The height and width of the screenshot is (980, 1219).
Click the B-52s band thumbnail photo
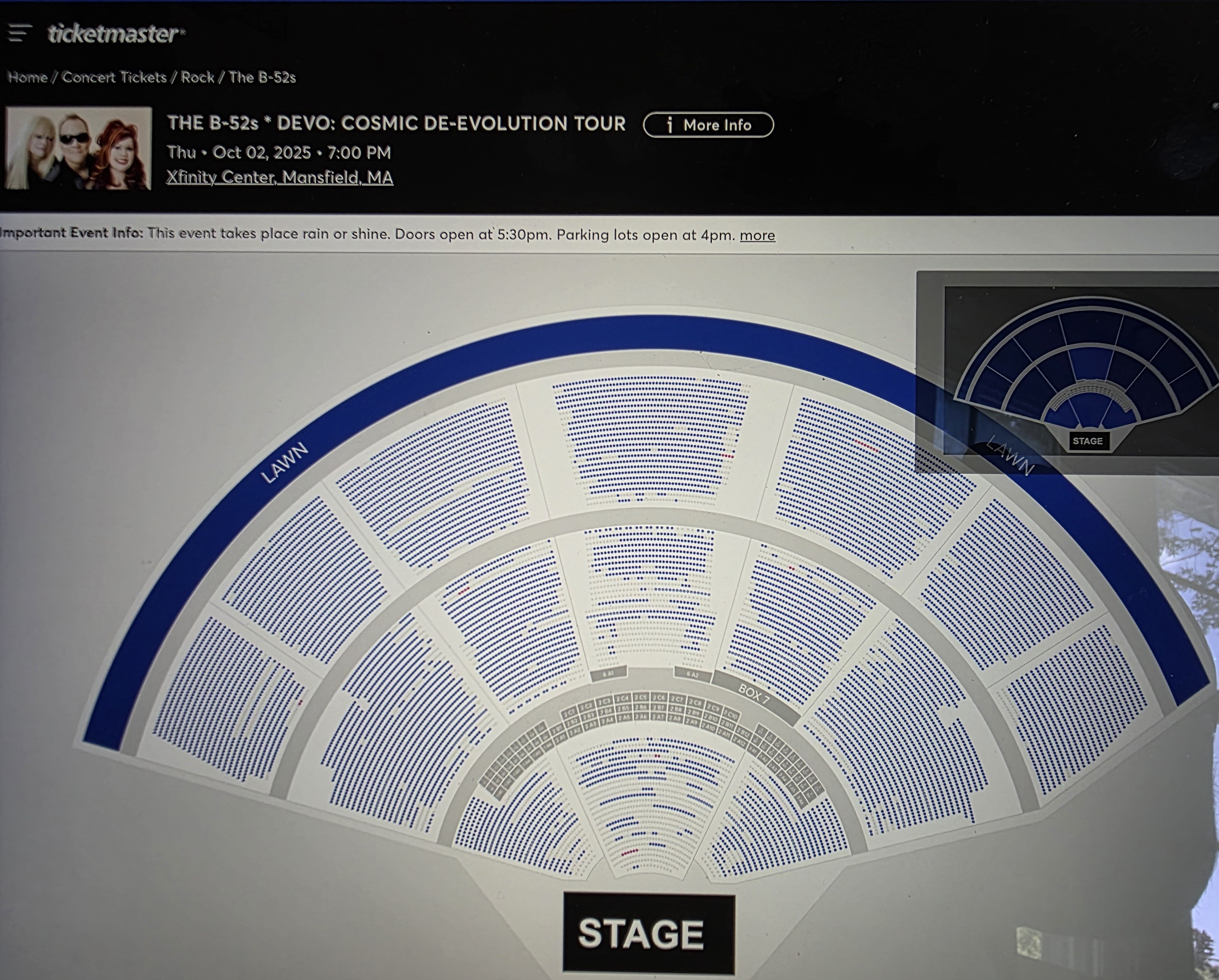(x=78, y=148)
